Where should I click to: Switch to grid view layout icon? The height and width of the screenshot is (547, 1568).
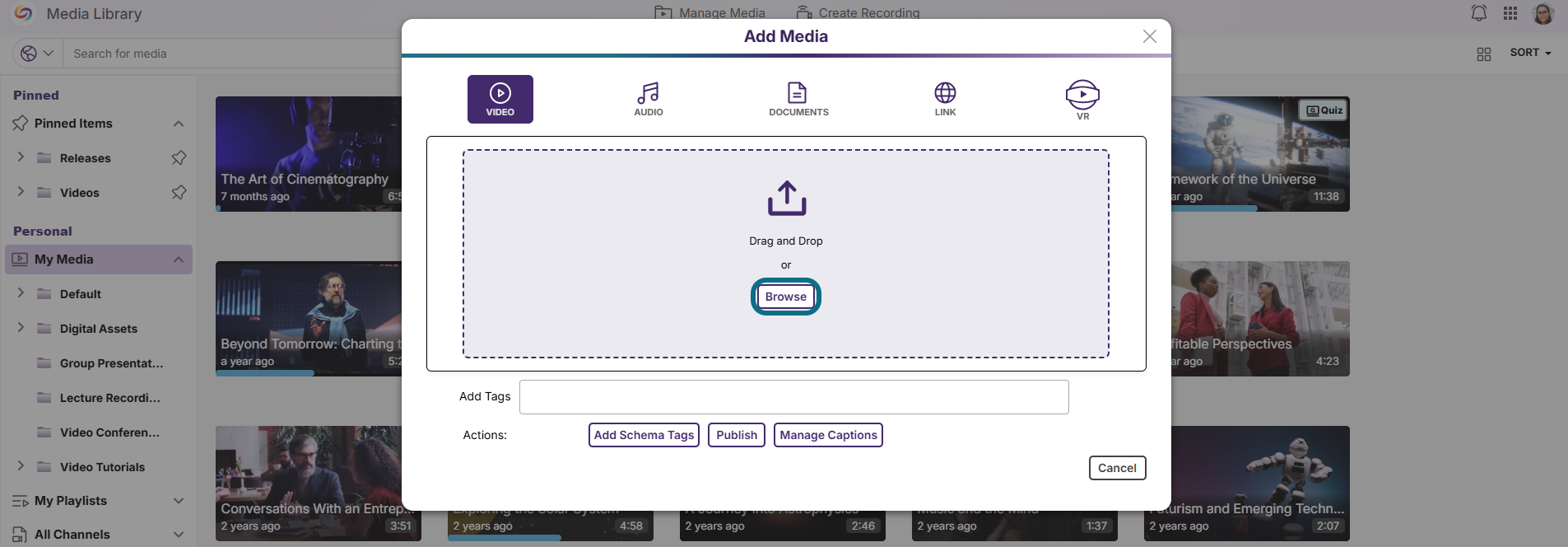pos(1483,54)
